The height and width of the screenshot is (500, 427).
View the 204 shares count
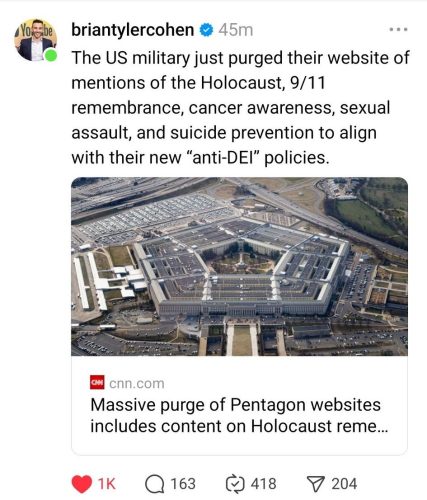coord(344,484)
